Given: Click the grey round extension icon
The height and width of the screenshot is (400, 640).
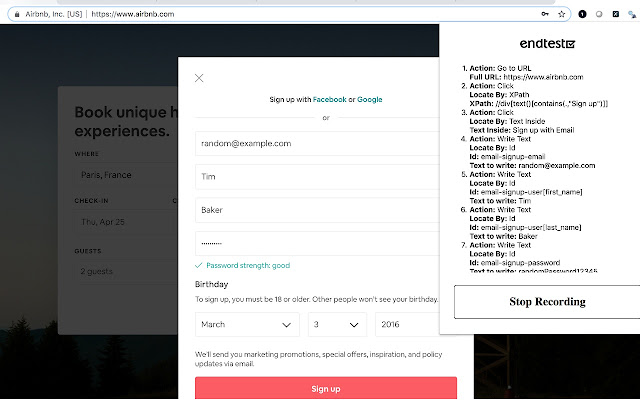Looking at the screenshot, I should tap(599, 14).
